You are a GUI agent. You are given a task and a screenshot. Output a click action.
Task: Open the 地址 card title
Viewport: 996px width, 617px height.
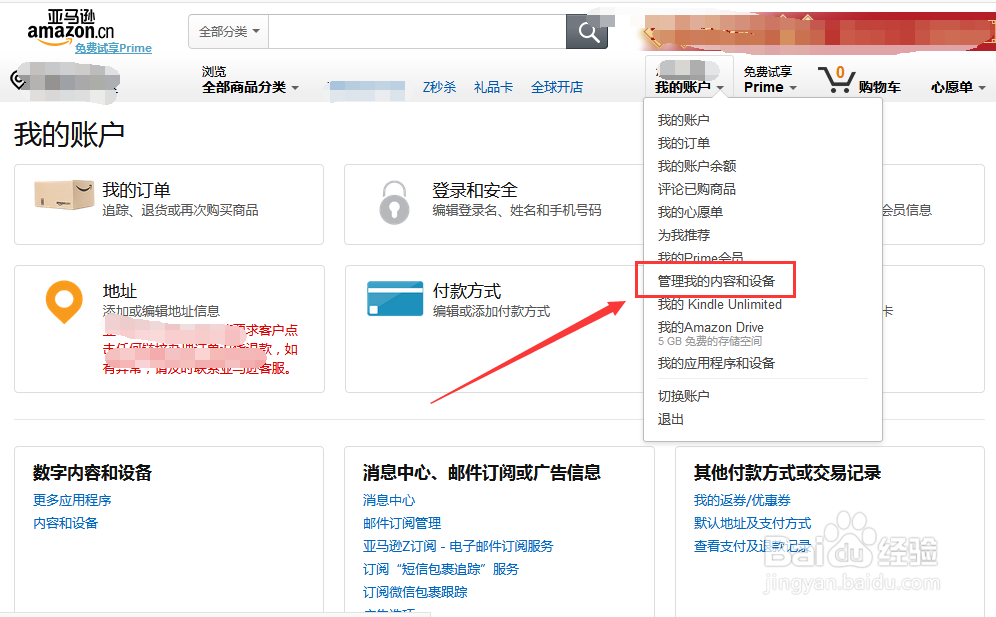click(119, 291)
